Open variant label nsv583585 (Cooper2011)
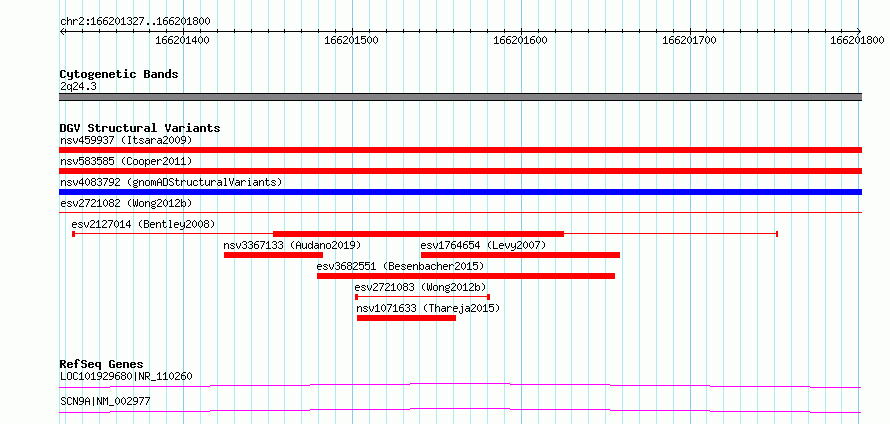Viewport: 890px width, 424px height. point(126,161)
